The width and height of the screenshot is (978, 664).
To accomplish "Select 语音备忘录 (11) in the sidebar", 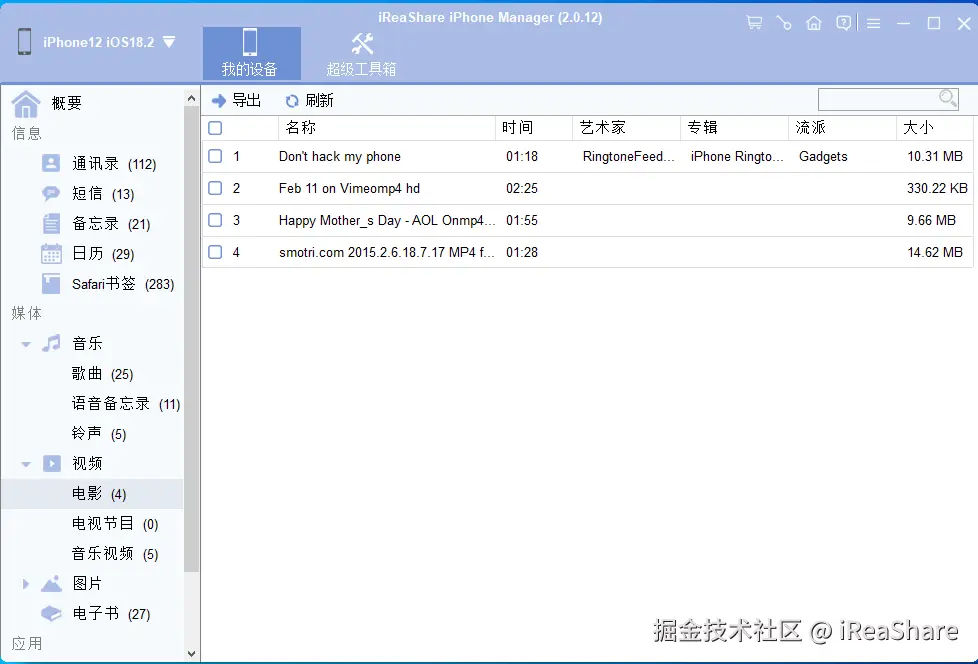I will coord(126,403).
